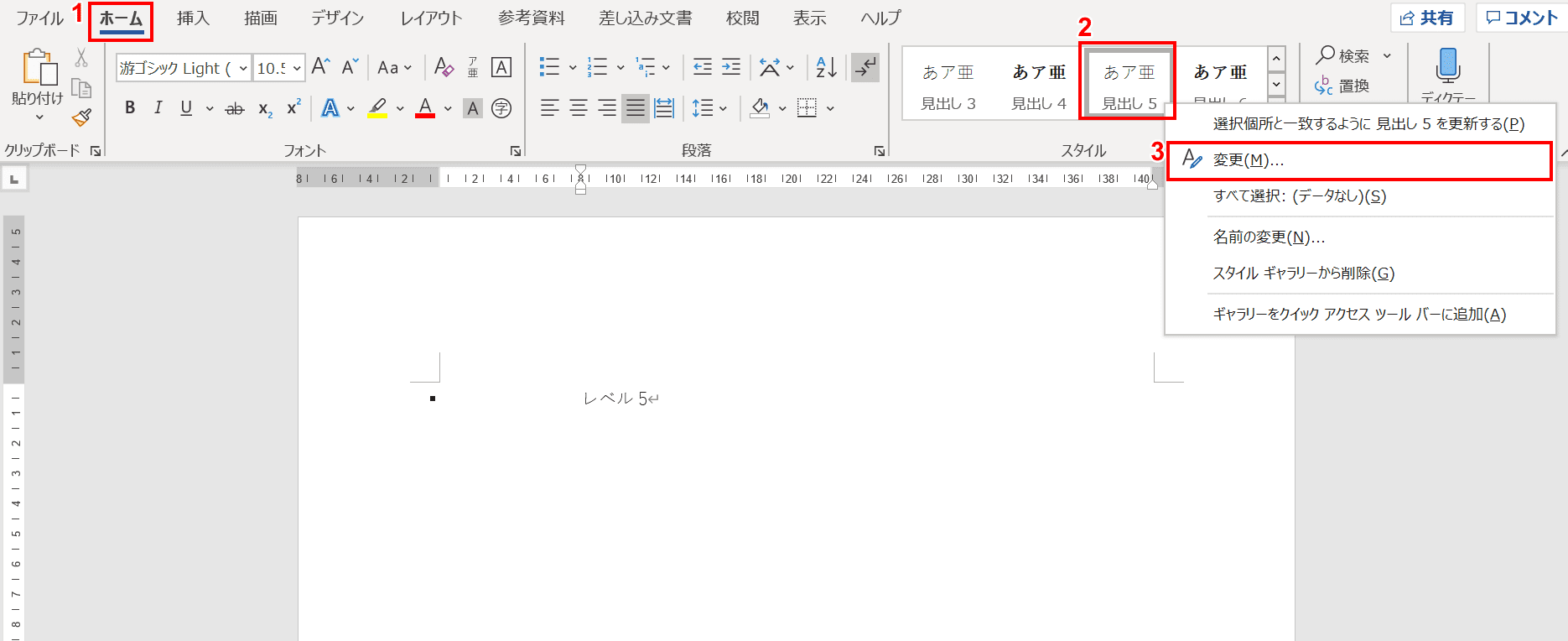Toggle Bold formatting
1568x641 pixels.
pyautogui.click(x=130, y=107)
